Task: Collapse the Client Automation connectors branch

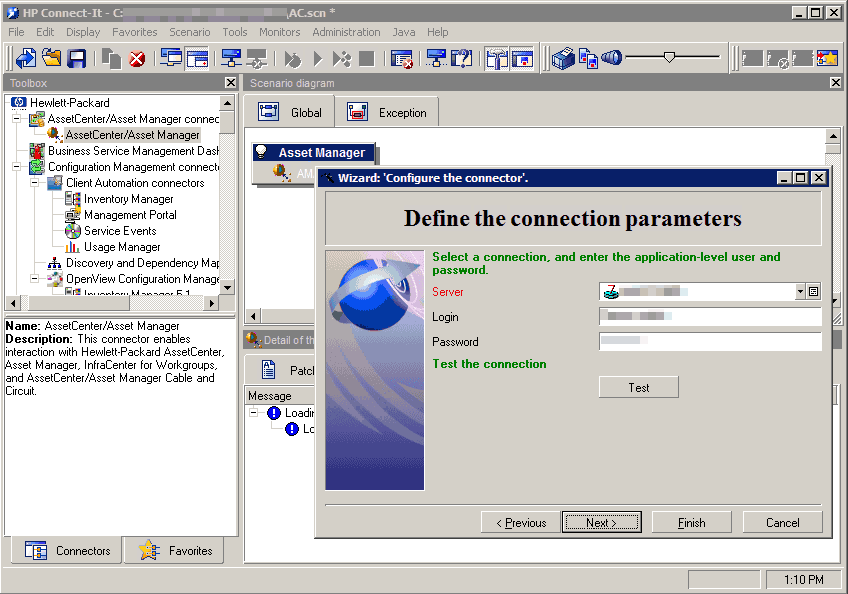Action: click(x=35, y=182)
